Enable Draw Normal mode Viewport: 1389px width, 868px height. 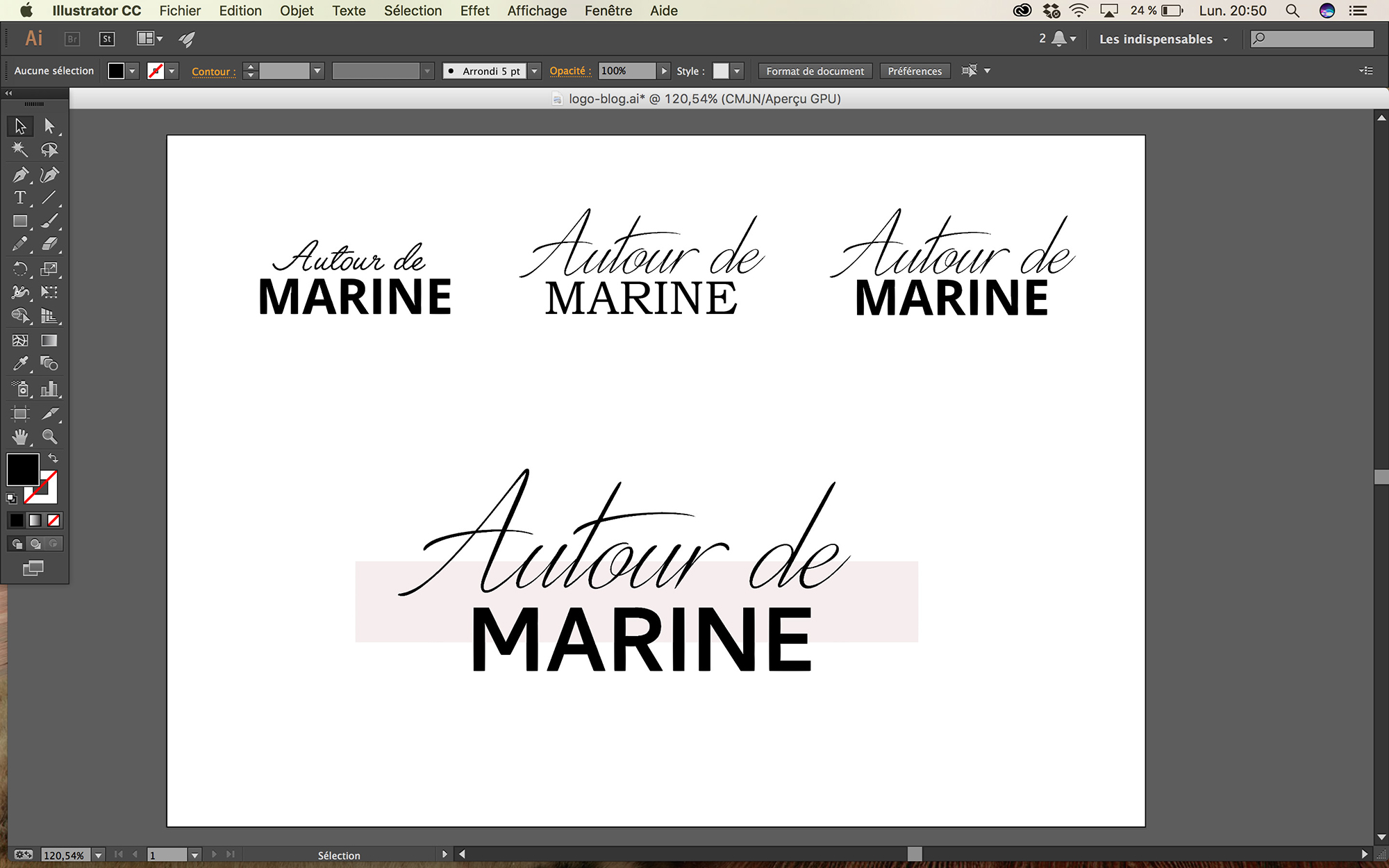[17, 544]
